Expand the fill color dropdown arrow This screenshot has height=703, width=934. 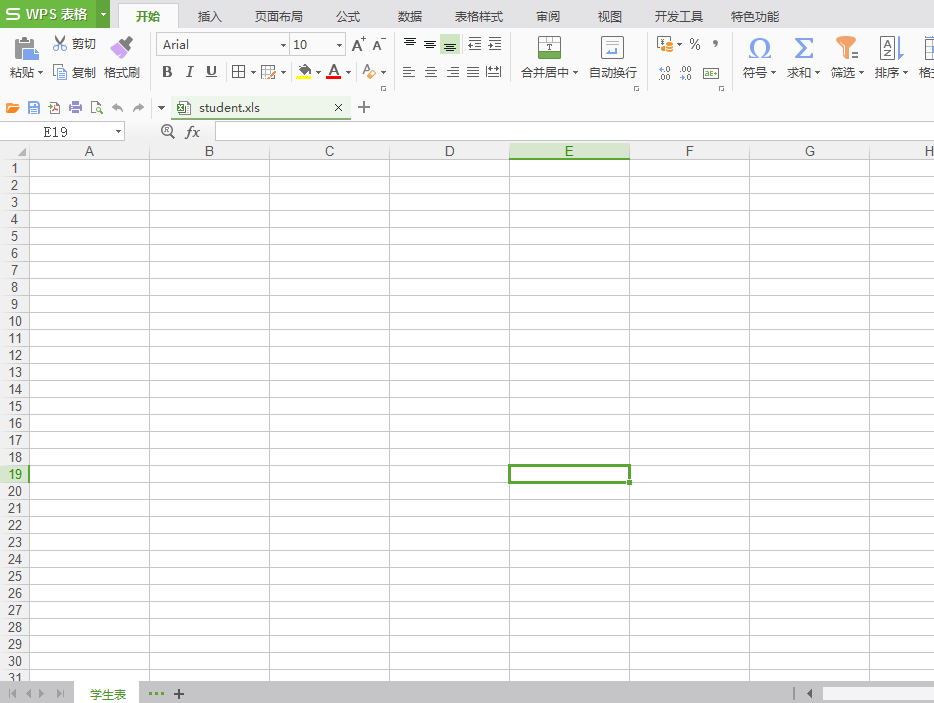(x=318, y=73)
